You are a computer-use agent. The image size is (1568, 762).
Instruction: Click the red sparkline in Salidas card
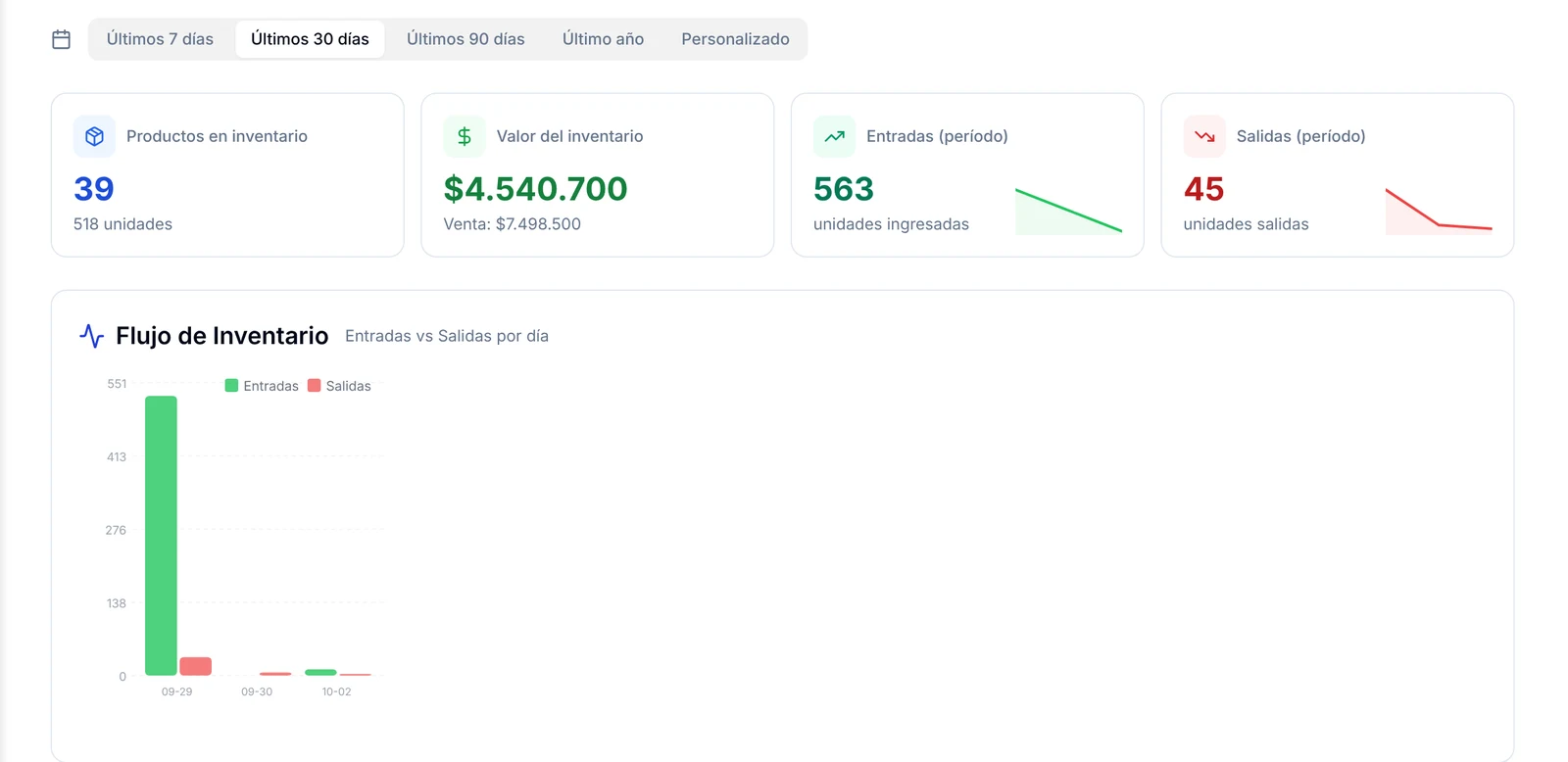point(1439,211)
